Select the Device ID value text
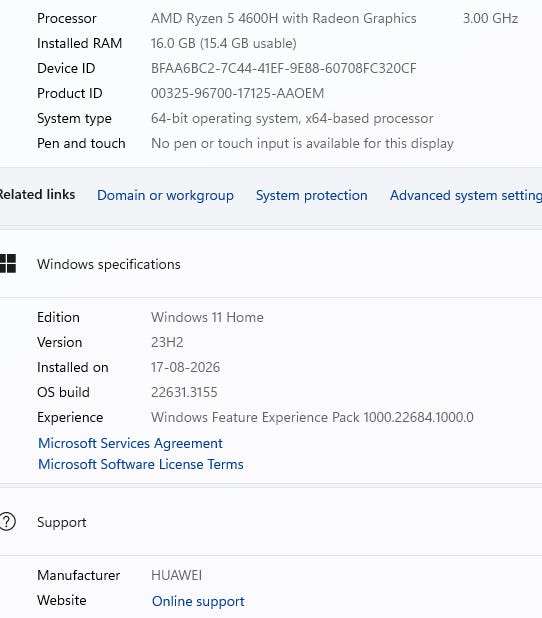This screenshot has width=542, height=618. (283, 68)
